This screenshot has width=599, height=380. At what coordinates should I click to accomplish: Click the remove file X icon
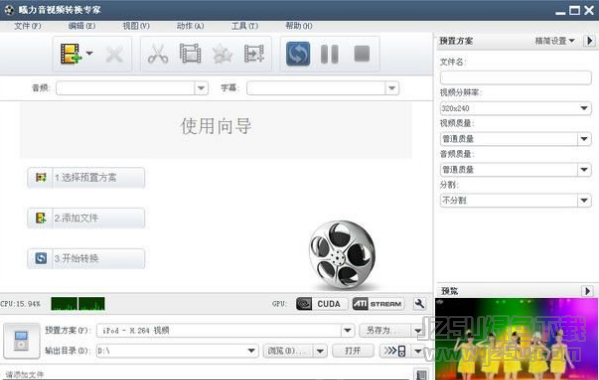[114, 55]
